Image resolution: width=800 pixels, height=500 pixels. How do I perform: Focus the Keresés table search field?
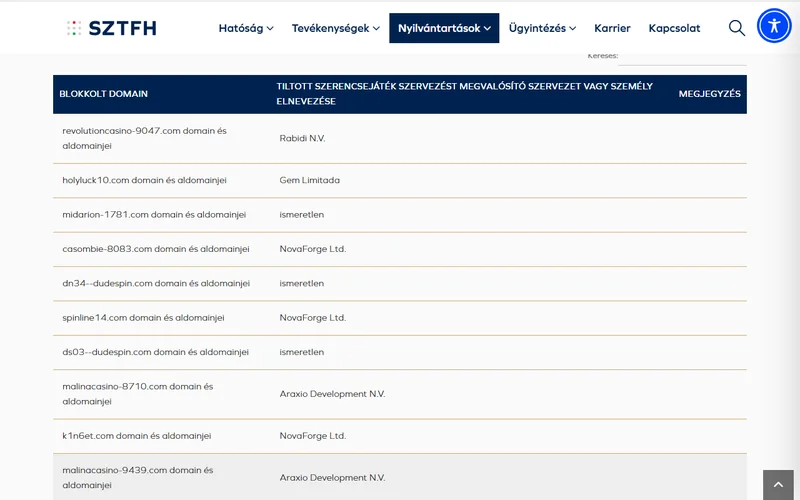(x=682, y=58)
